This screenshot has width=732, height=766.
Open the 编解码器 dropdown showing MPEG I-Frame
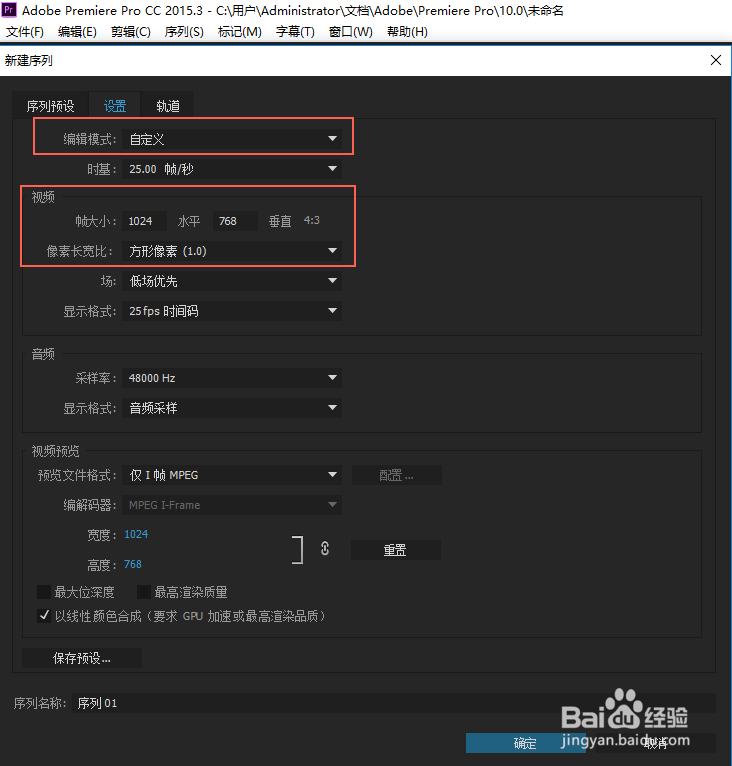232,505
